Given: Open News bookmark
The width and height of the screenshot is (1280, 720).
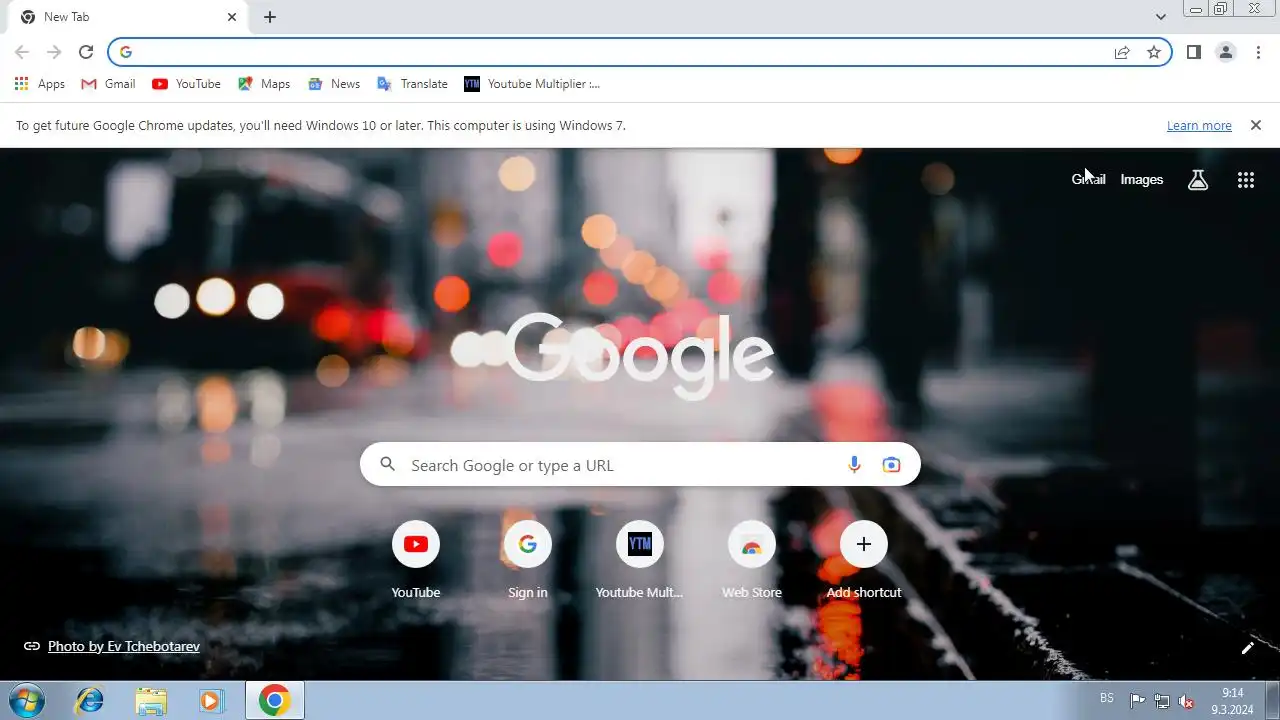Looking at the screenshot, I should click(x=334, y=84).
